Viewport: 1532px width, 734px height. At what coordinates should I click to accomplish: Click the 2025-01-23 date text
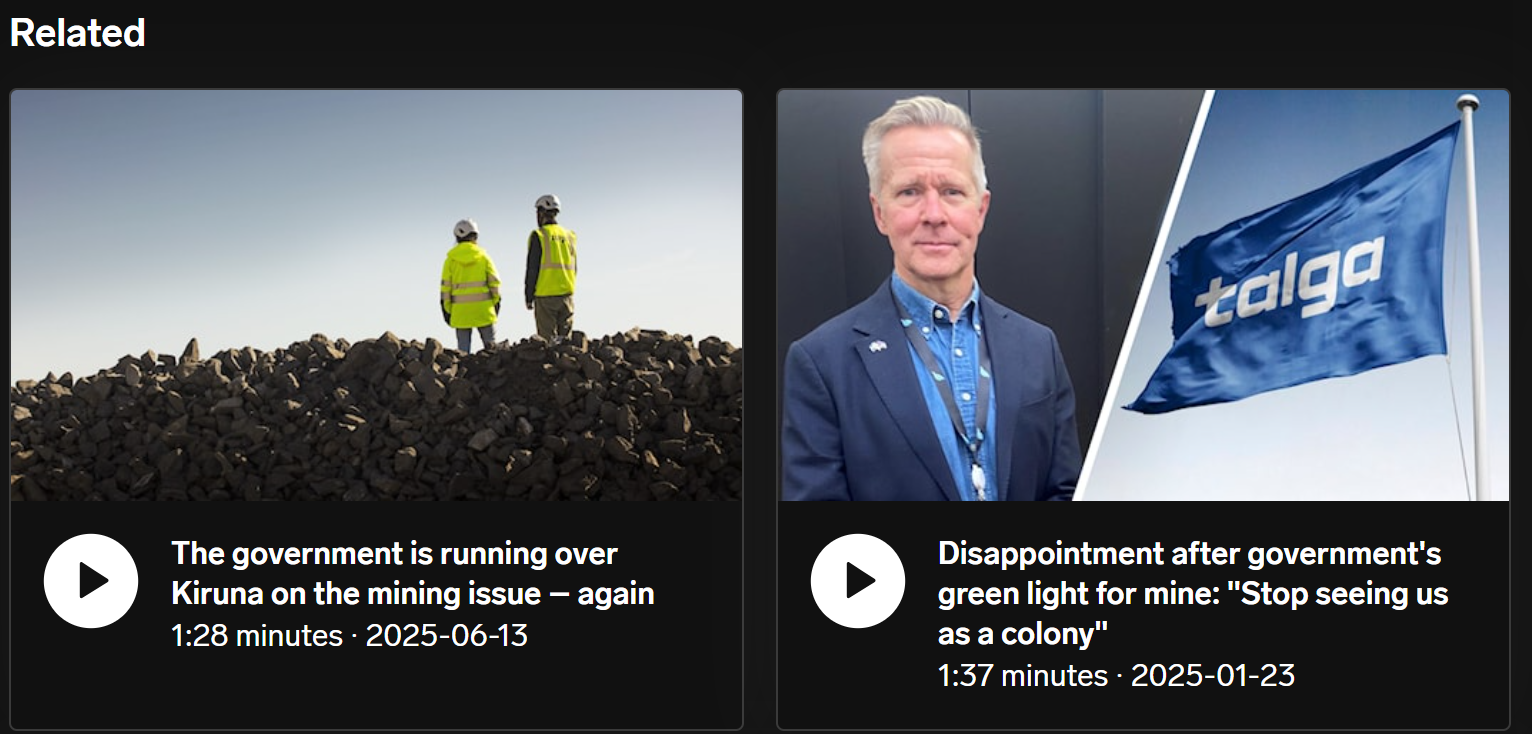pyautogui.click(x=1213, y=675)
